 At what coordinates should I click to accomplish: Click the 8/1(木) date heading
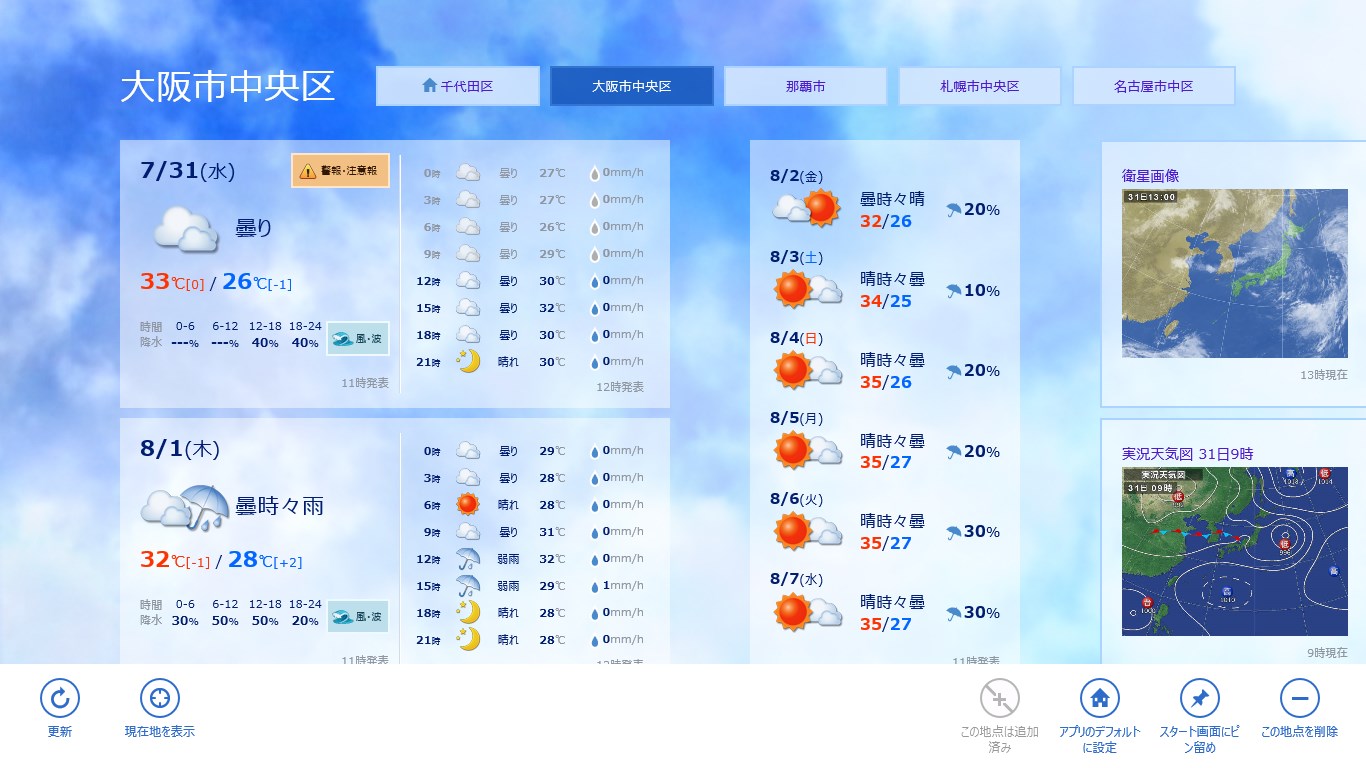(x=180, y=449)
